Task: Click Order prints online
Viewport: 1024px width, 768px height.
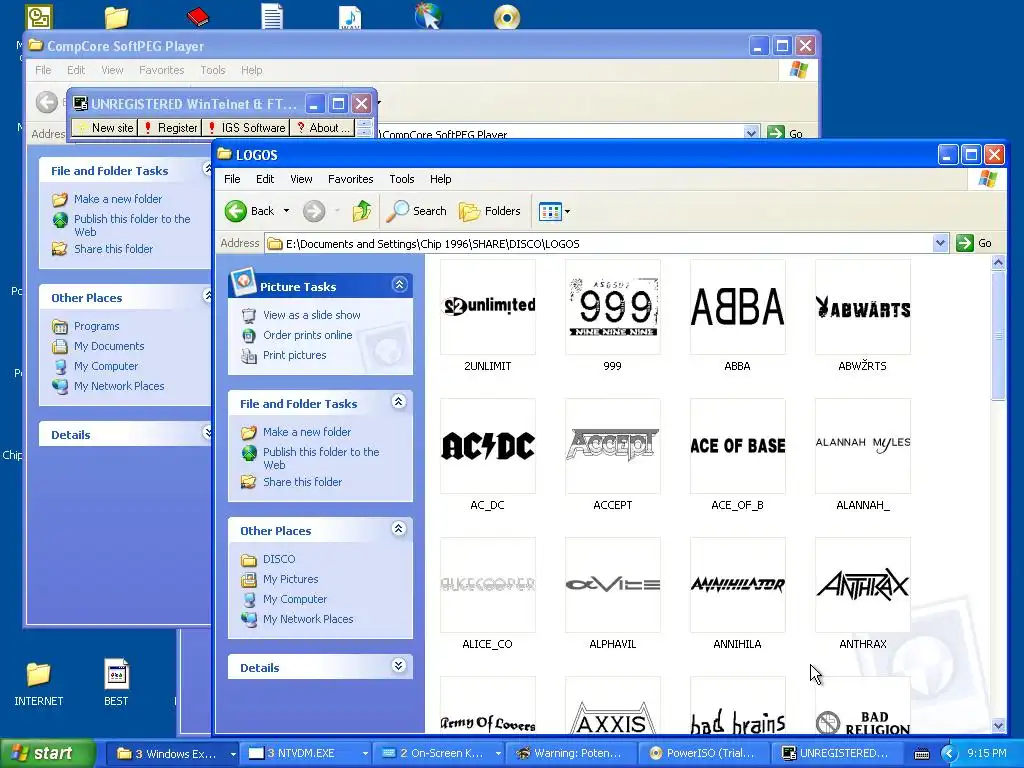Action: (x=308, y=335)
